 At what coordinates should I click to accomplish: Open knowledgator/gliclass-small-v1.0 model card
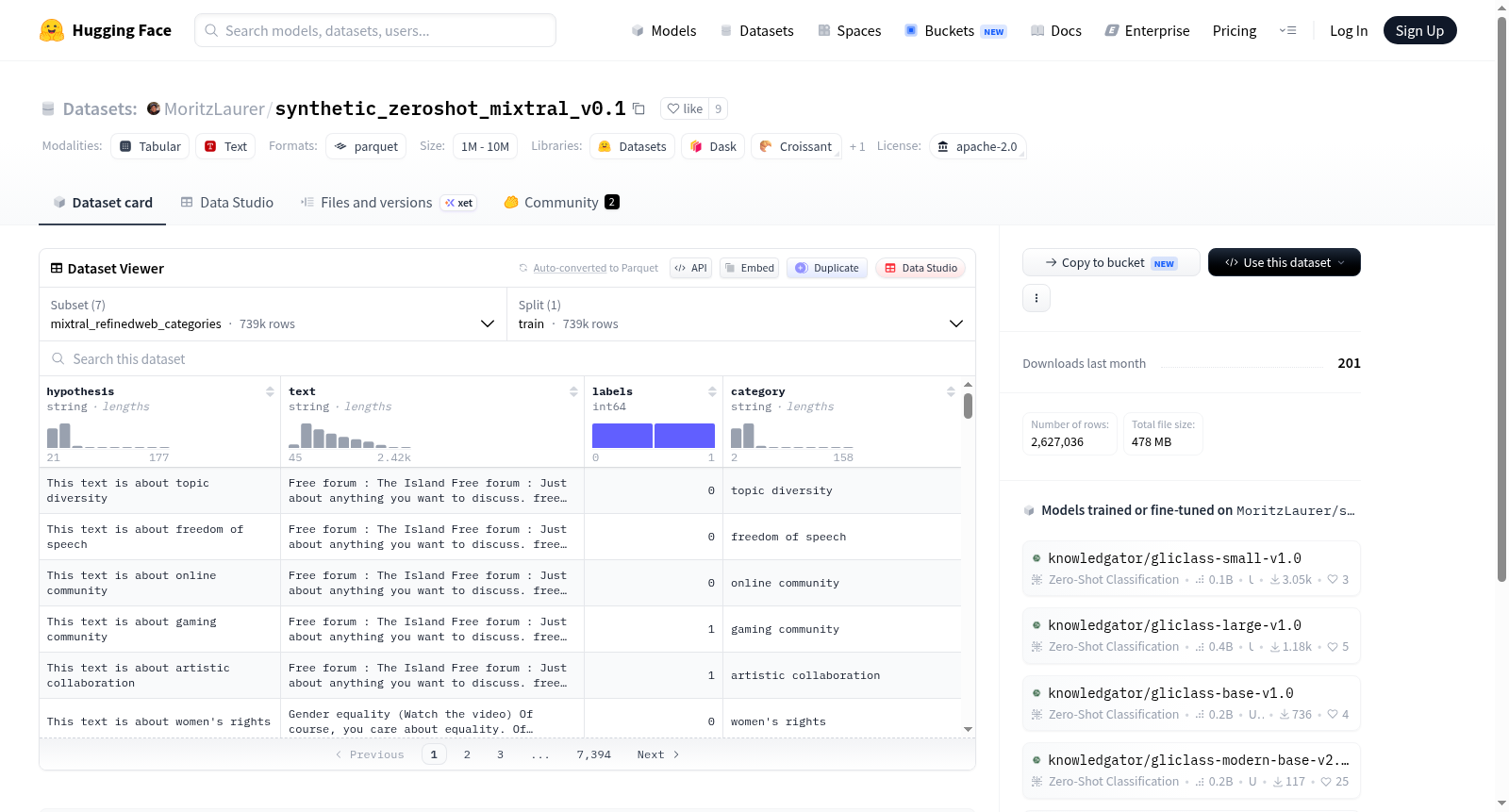[1191, 568]
